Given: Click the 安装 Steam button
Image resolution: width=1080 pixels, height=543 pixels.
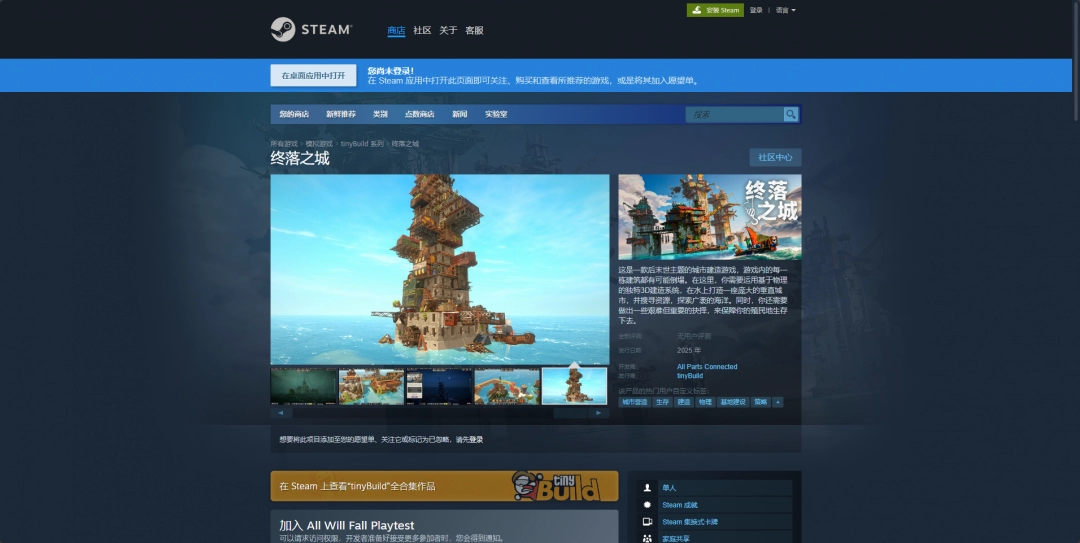Looking at the screenshot, I should pos(715,10).
